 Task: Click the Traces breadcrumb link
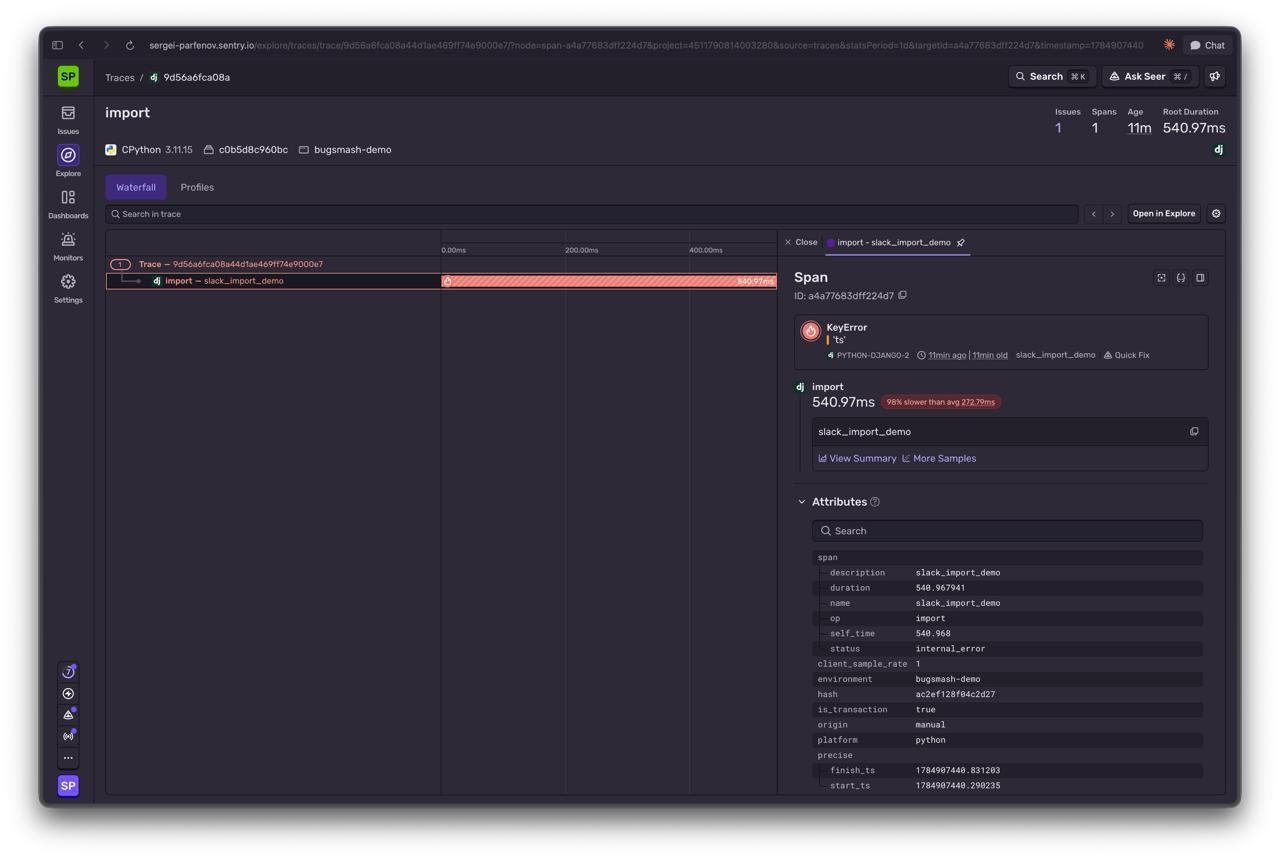pyautogui.click(x=120, y=77)
